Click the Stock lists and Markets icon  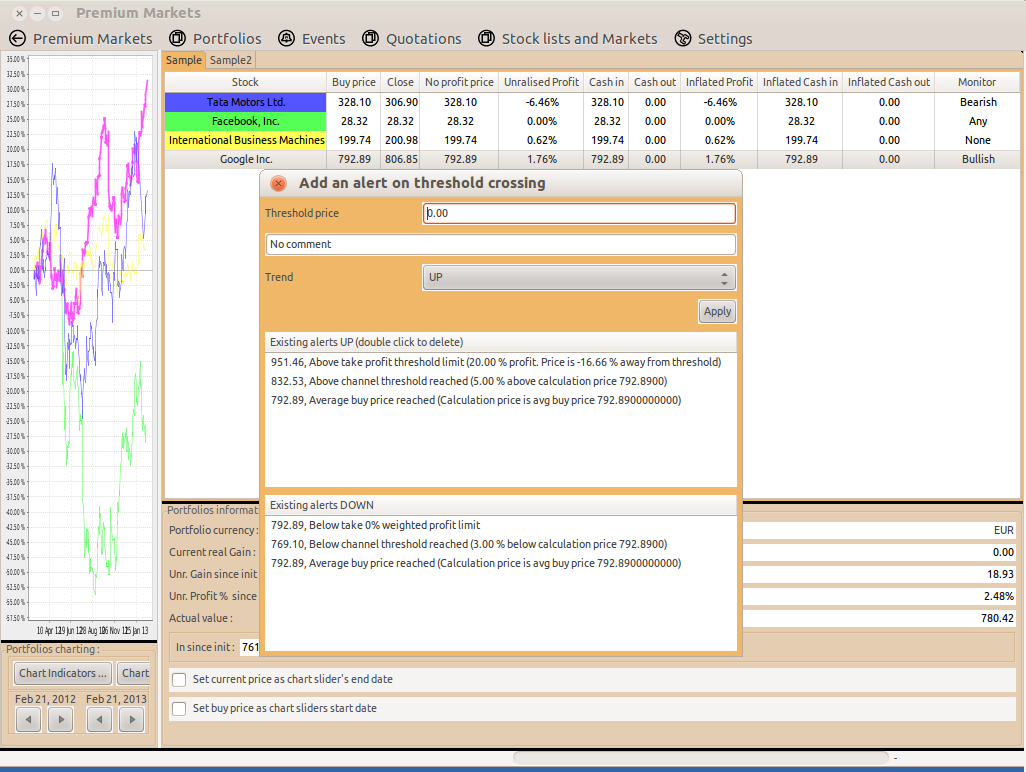(x=486, y=39)
